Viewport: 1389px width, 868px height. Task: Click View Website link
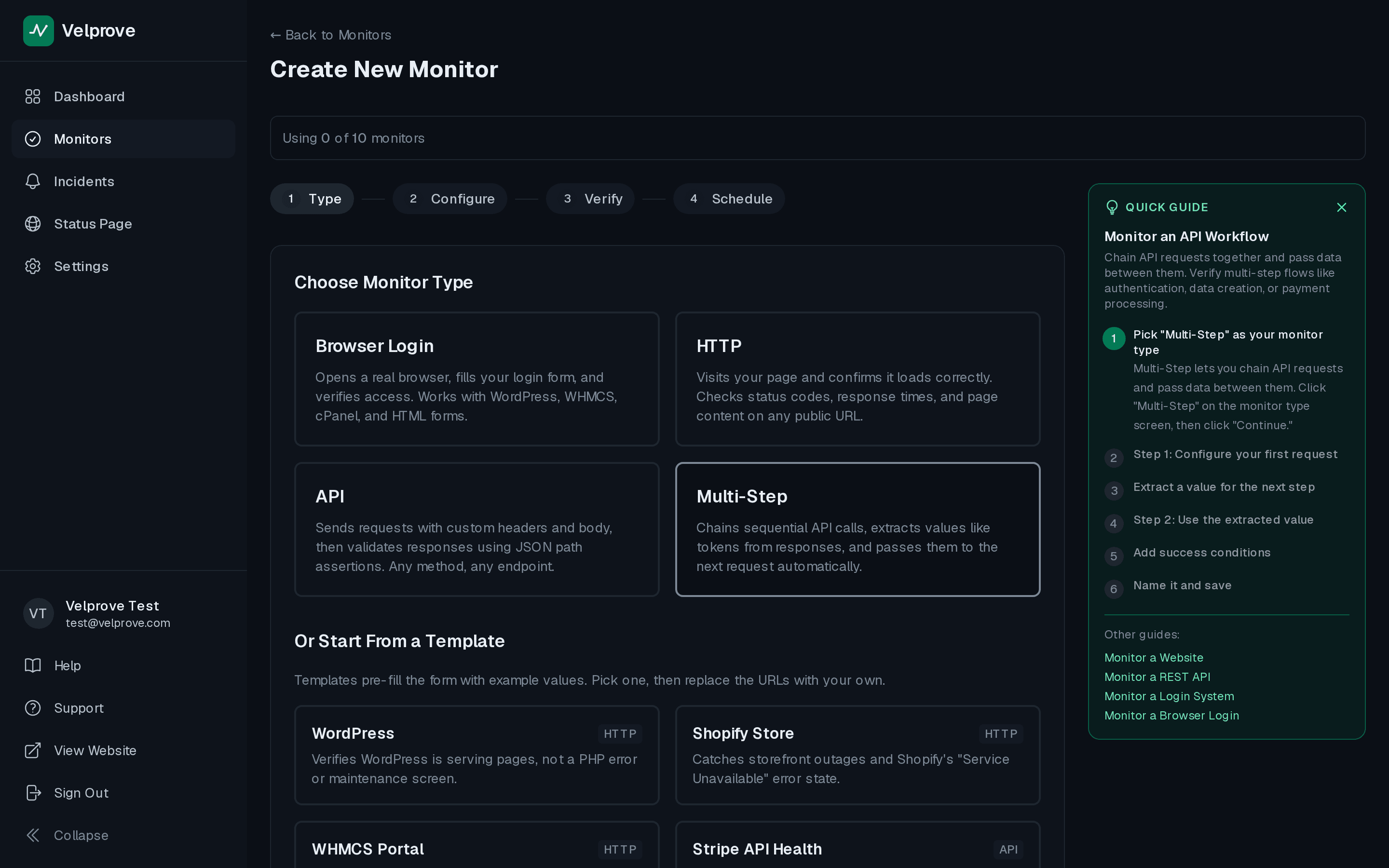click(123, 750)
